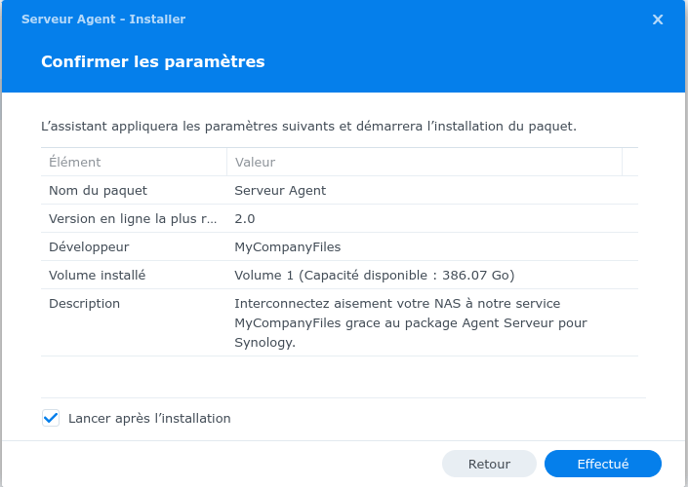Click the Volume 1 capacity value

(375, 275)
